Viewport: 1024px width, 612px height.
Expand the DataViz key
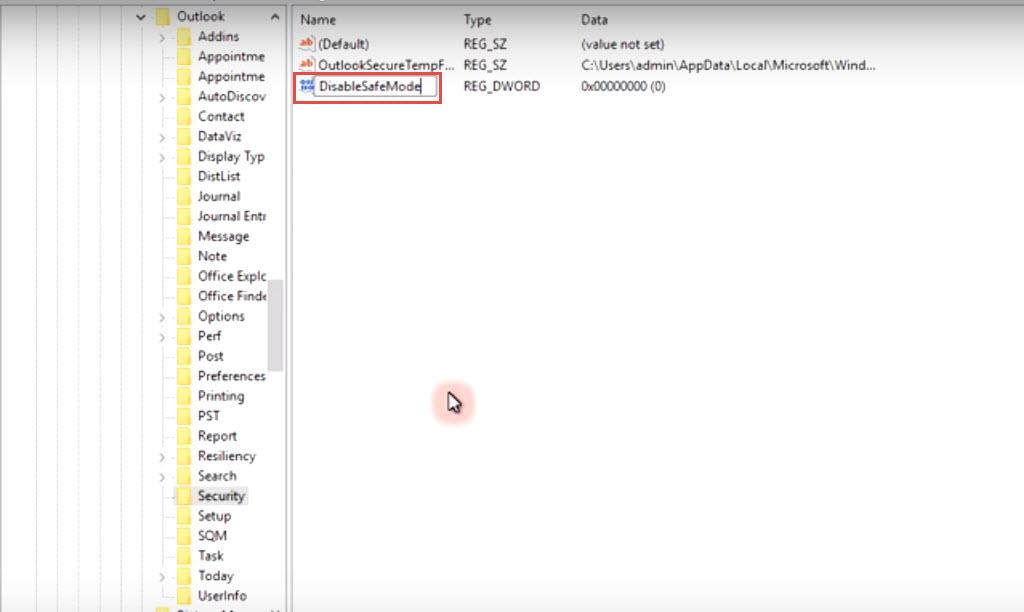click(x=162, y=137)
